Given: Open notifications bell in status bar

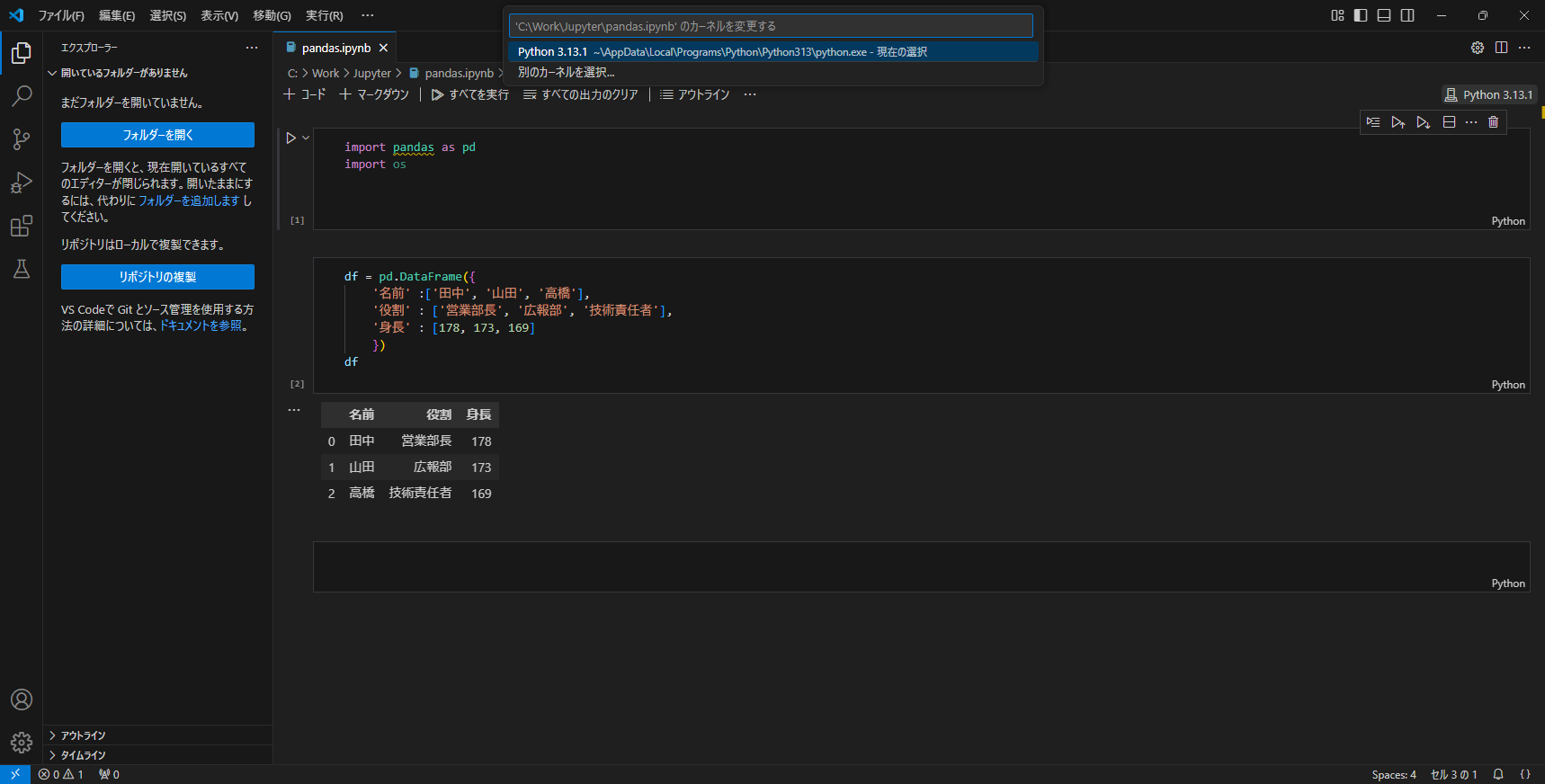Looking at the screenshot, I should 1498,774.
